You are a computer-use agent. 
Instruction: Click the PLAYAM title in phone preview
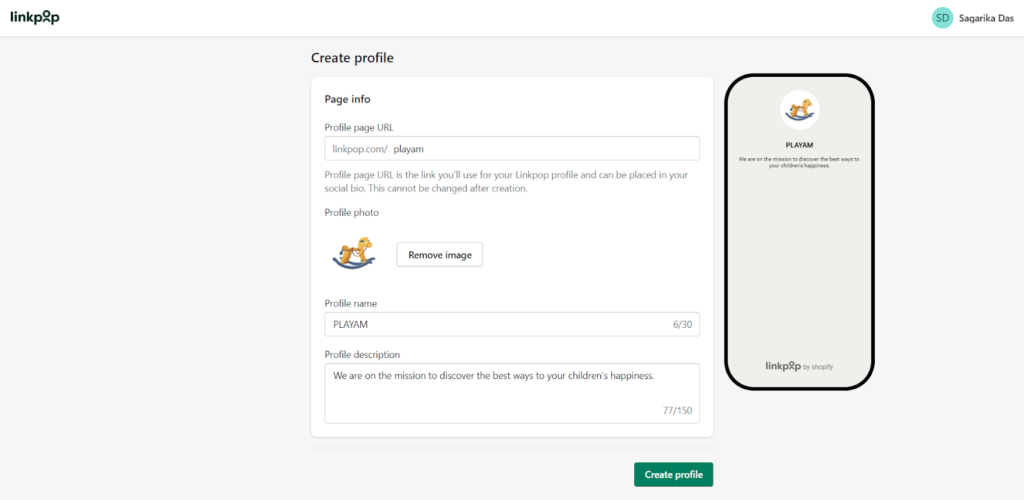[x=799, y=145]
